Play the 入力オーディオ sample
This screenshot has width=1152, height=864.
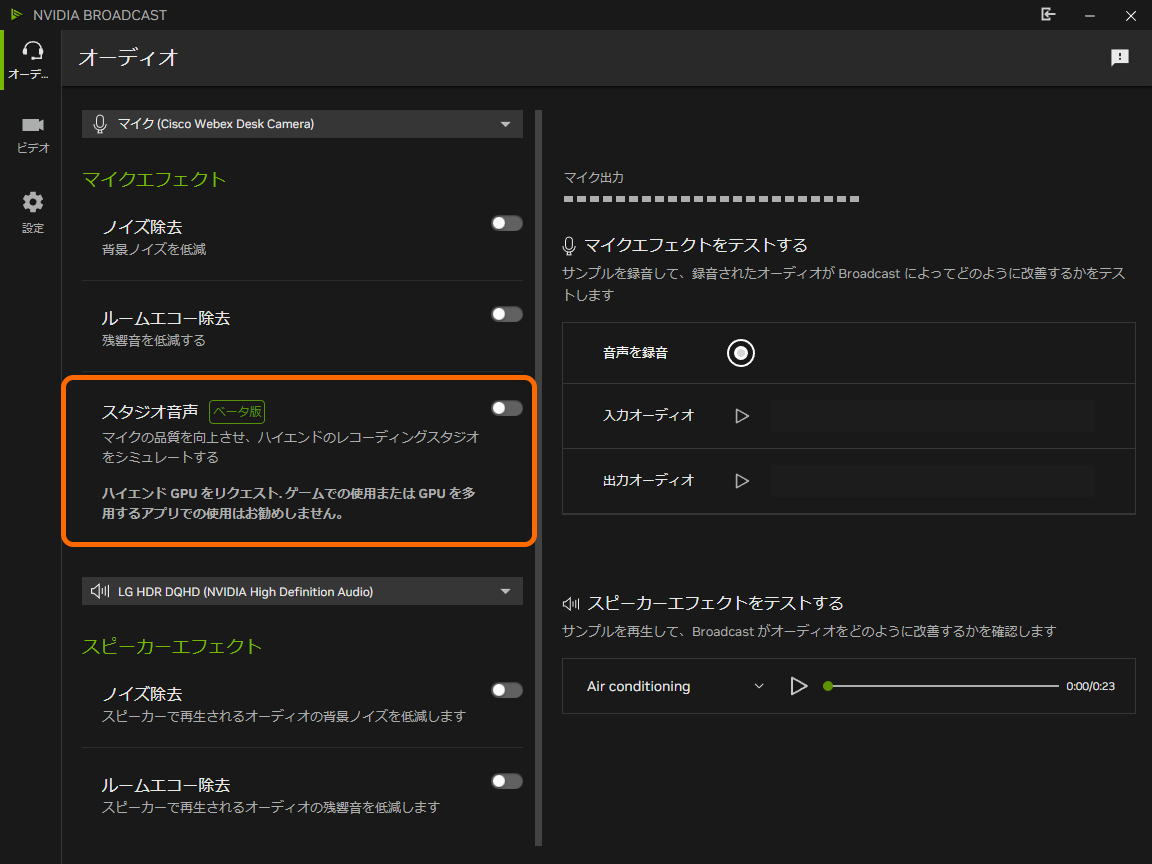click(741, 417)
